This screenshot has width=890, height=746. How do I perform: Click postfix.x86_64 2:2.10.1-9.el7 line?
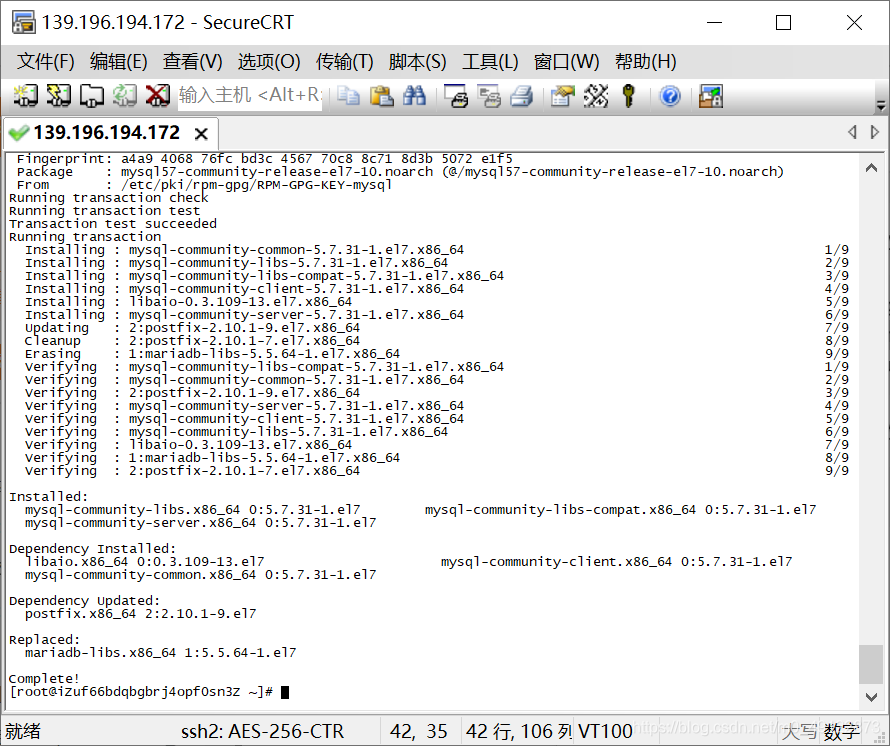tap(141, 614)
